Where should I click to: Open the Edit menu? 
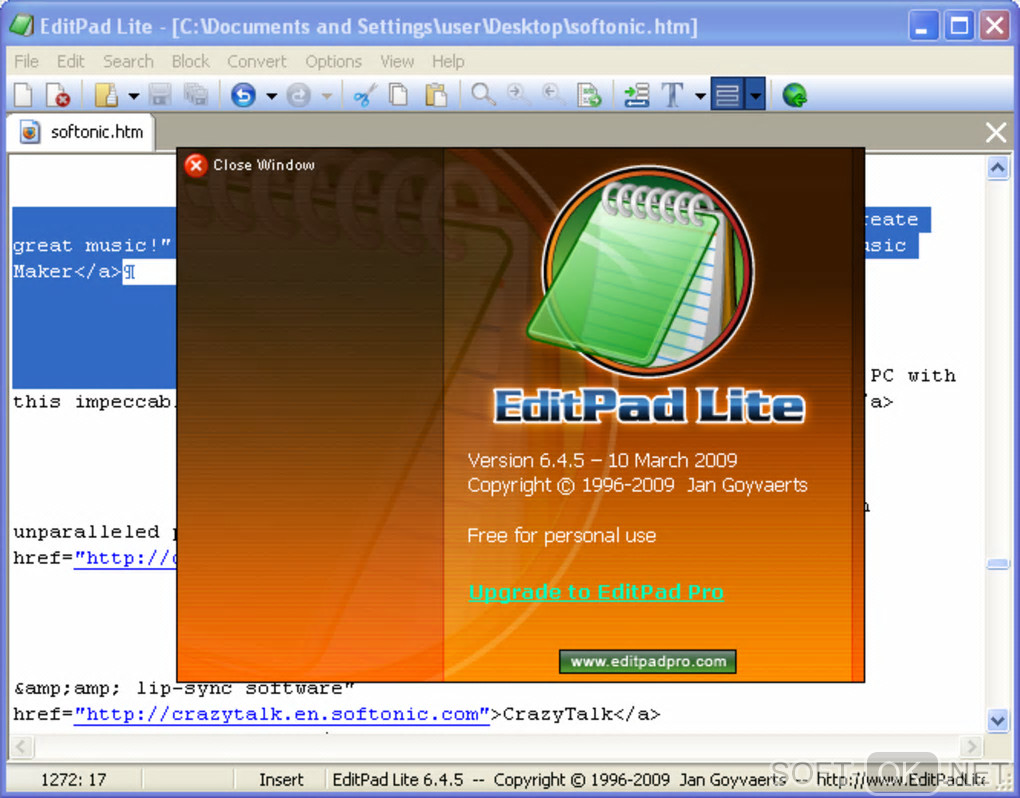click(70, 61)
